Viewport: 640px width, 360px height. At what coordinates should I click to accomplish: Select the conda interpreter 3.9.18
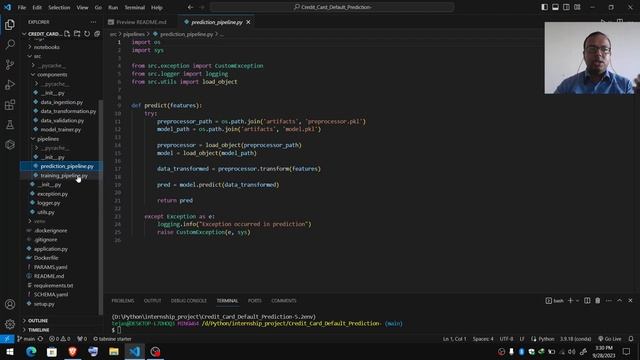click(576, 339)
